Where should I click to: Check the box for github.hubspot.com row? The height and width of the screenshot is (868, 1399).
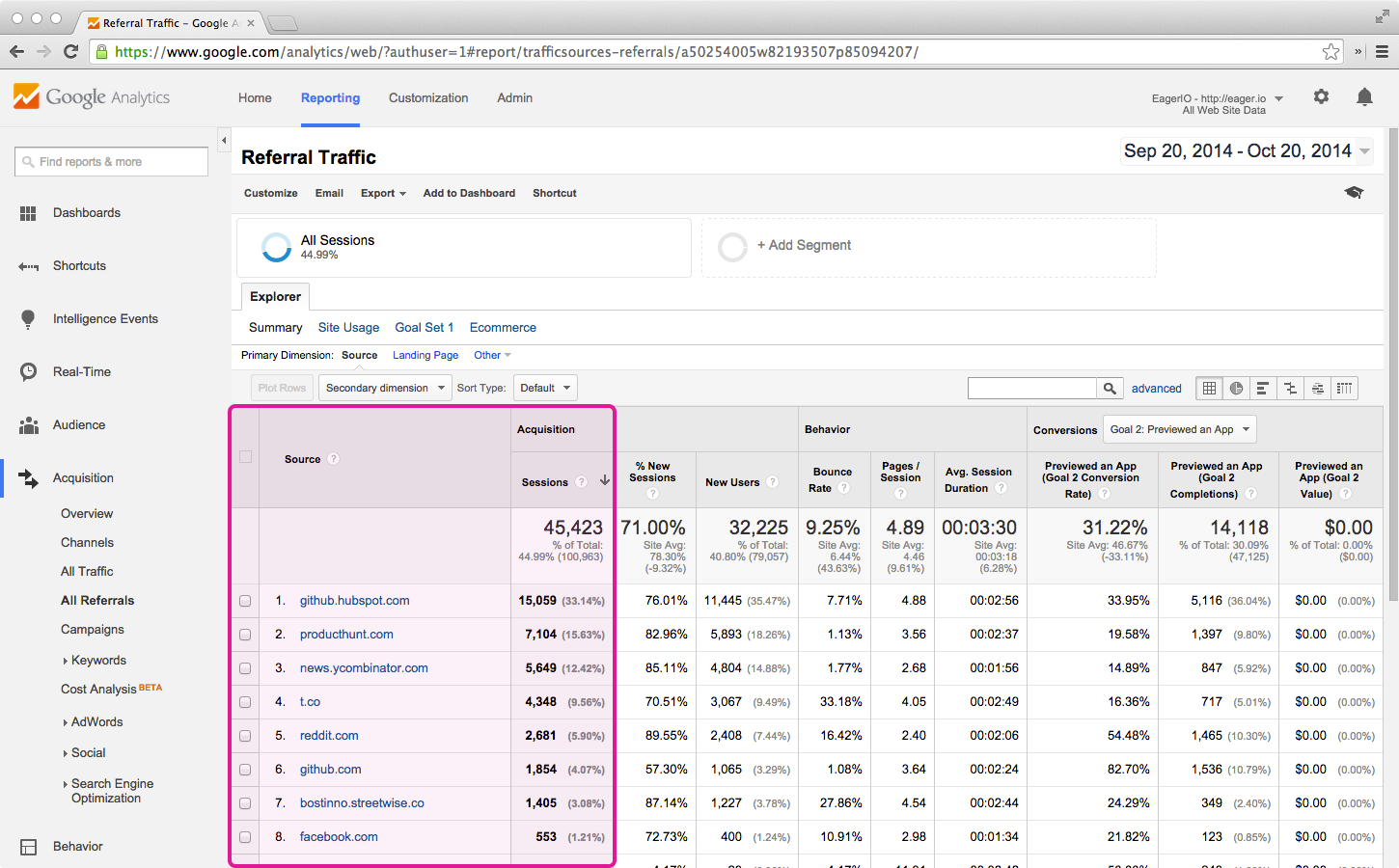click(x=245, y=601)
